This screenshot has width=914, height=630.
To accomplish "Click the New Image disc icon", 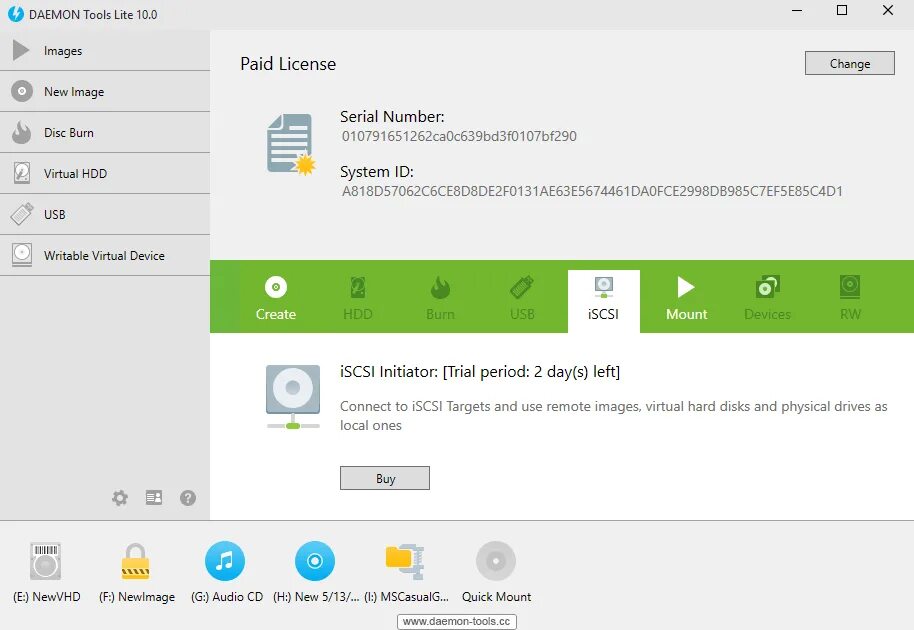I will pos(22,91).
